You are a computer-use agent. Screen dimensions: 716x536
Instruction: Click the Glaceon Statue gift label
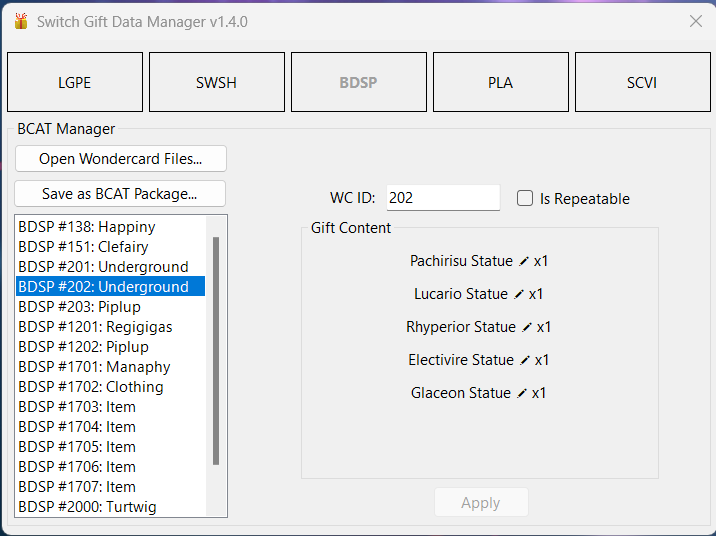(461, 393)
